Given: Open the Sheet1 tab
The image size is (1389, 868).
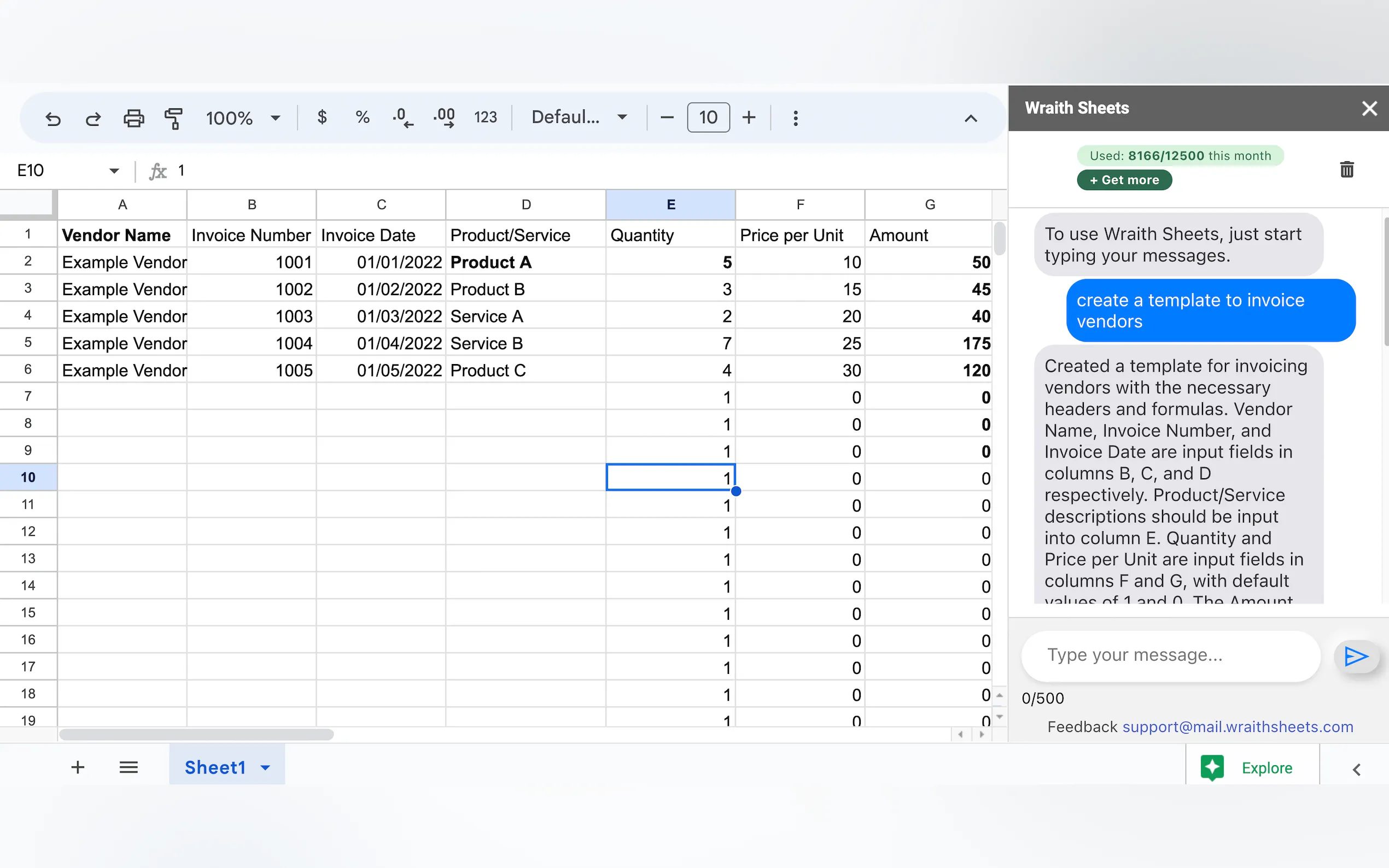Looking at the screenshot, I should [x=215, y=767].
